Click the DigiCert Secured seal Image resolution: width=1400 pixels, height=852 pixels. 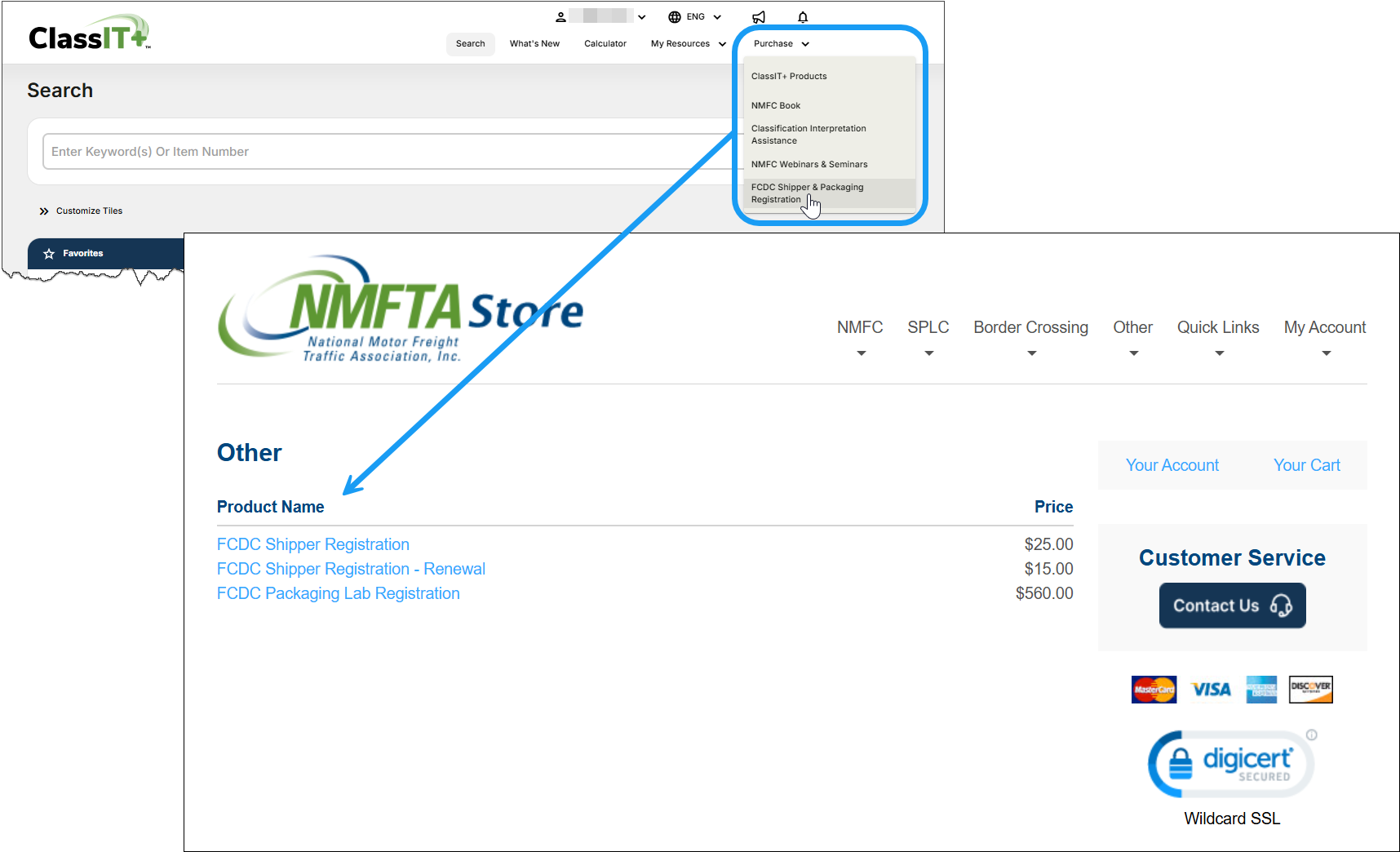1231,762
